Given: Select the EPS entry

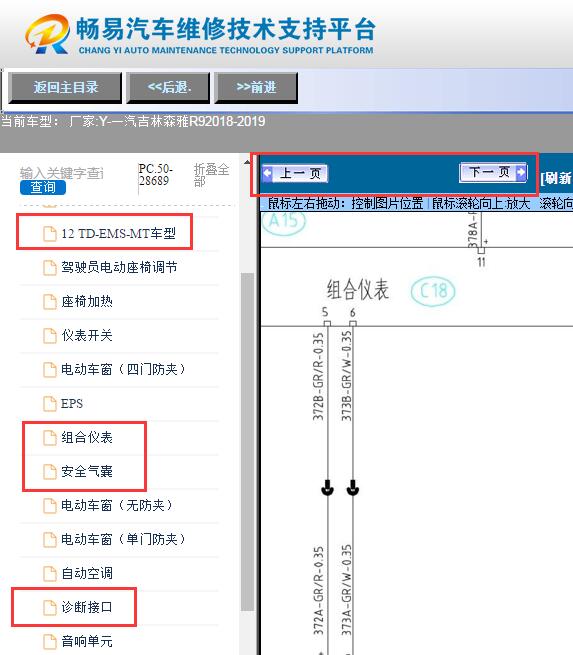Looking at the screenshot, I should (x=72, y=404).
